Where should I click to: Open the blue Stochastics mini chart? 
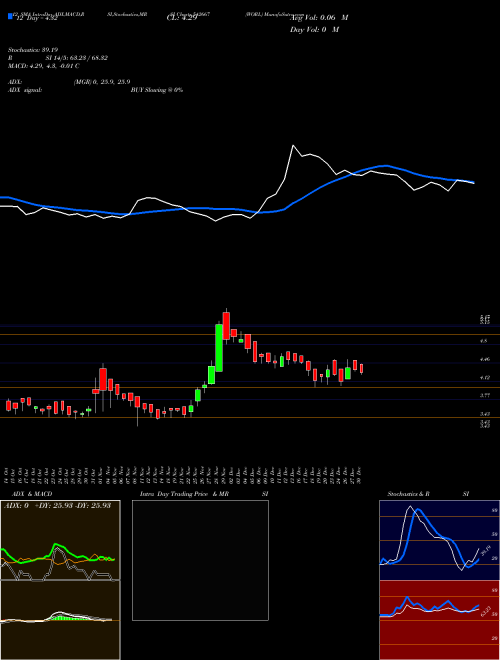click(x=439, y=540)
